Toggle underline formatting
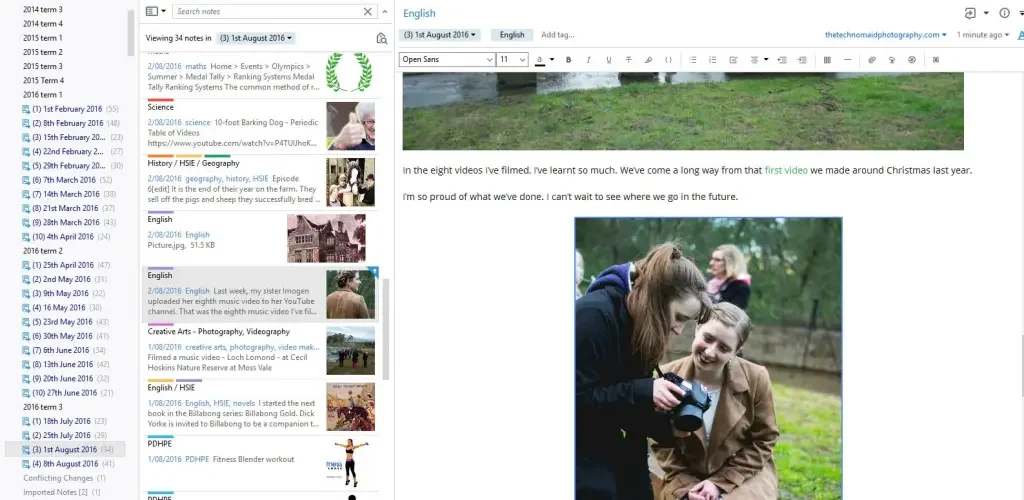The image size is (1024, 500). coord(609,59)
